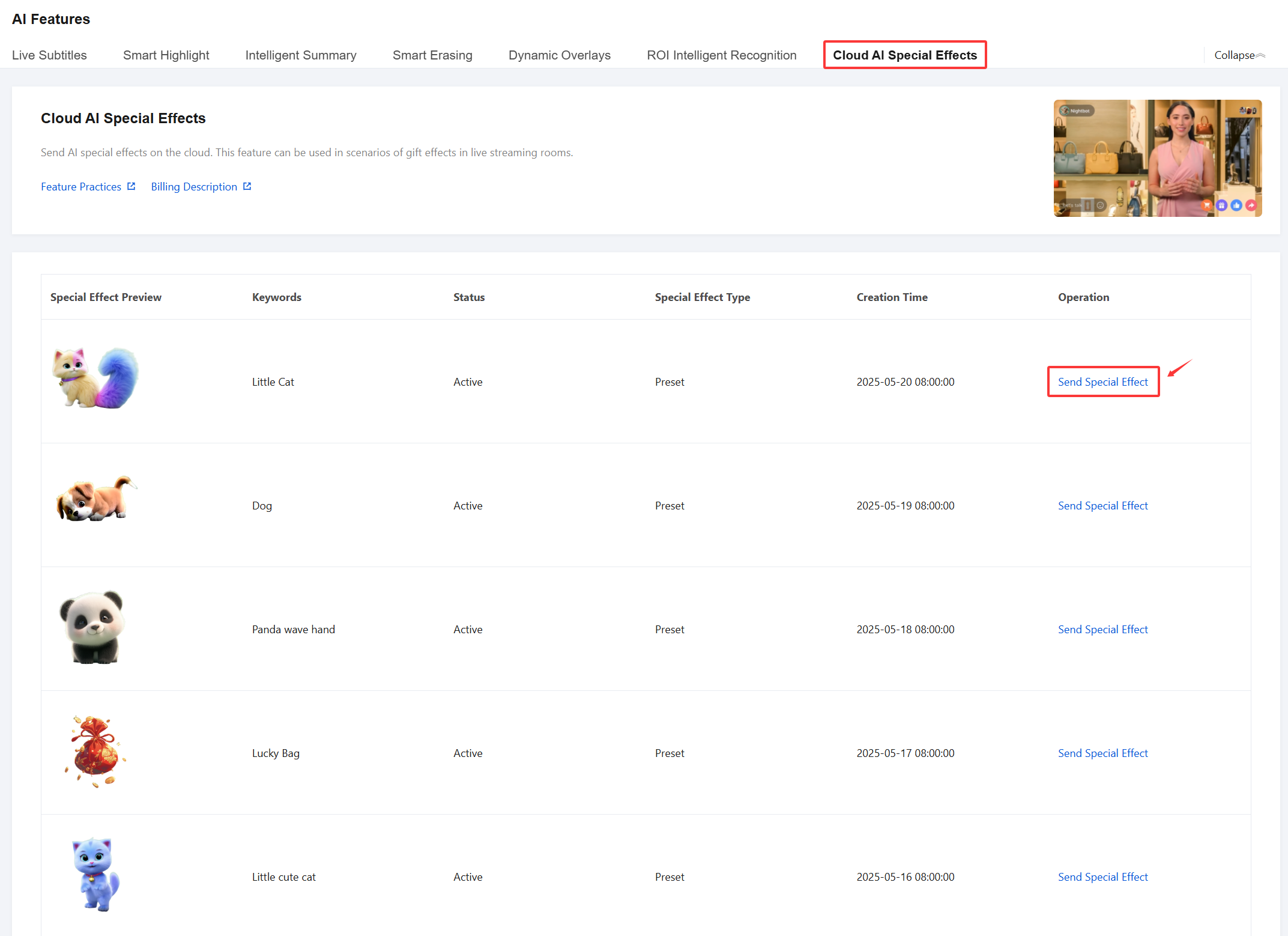Click the Panda preview thumbnail
Viewport: 1288px width, 936px height.
click(x=92, y=627)
